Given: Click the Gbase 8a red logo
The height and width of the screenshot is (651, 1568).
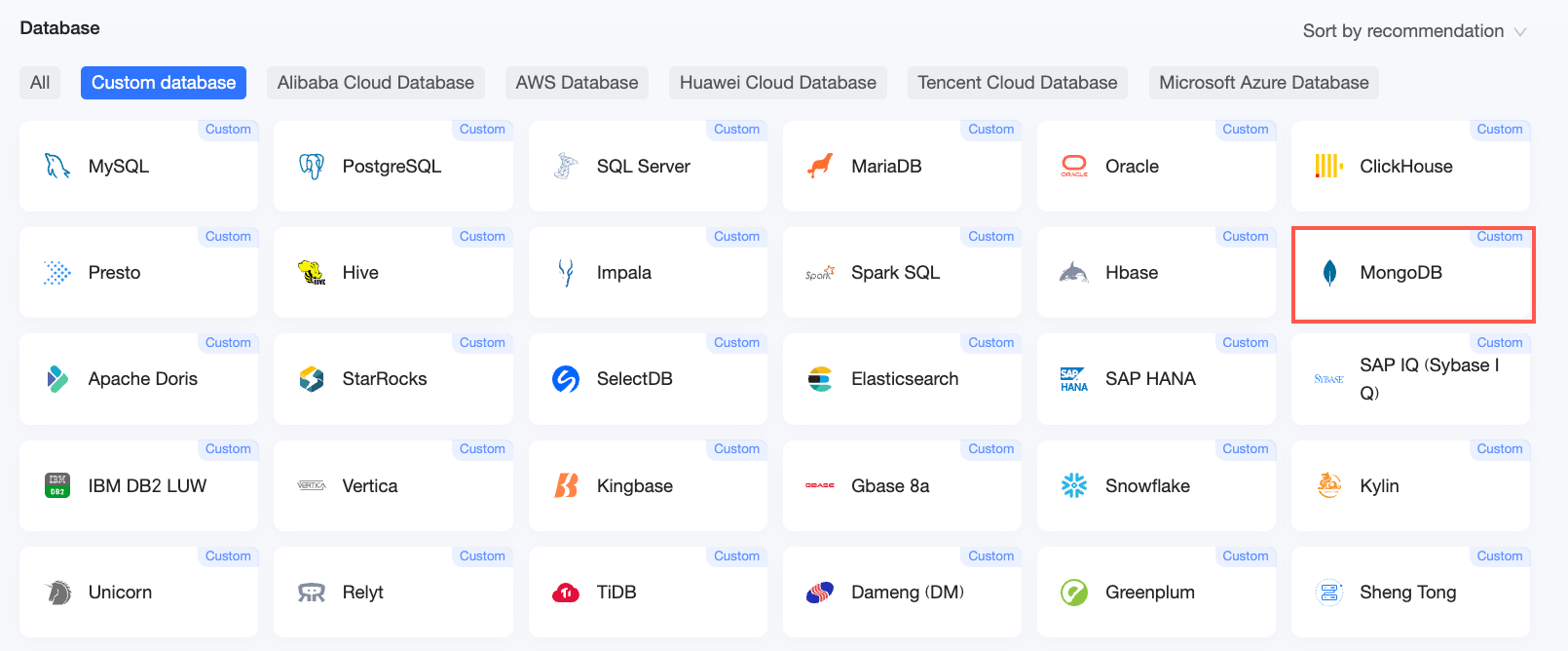Looking at the screenshot, I should (x=820, y=485).
